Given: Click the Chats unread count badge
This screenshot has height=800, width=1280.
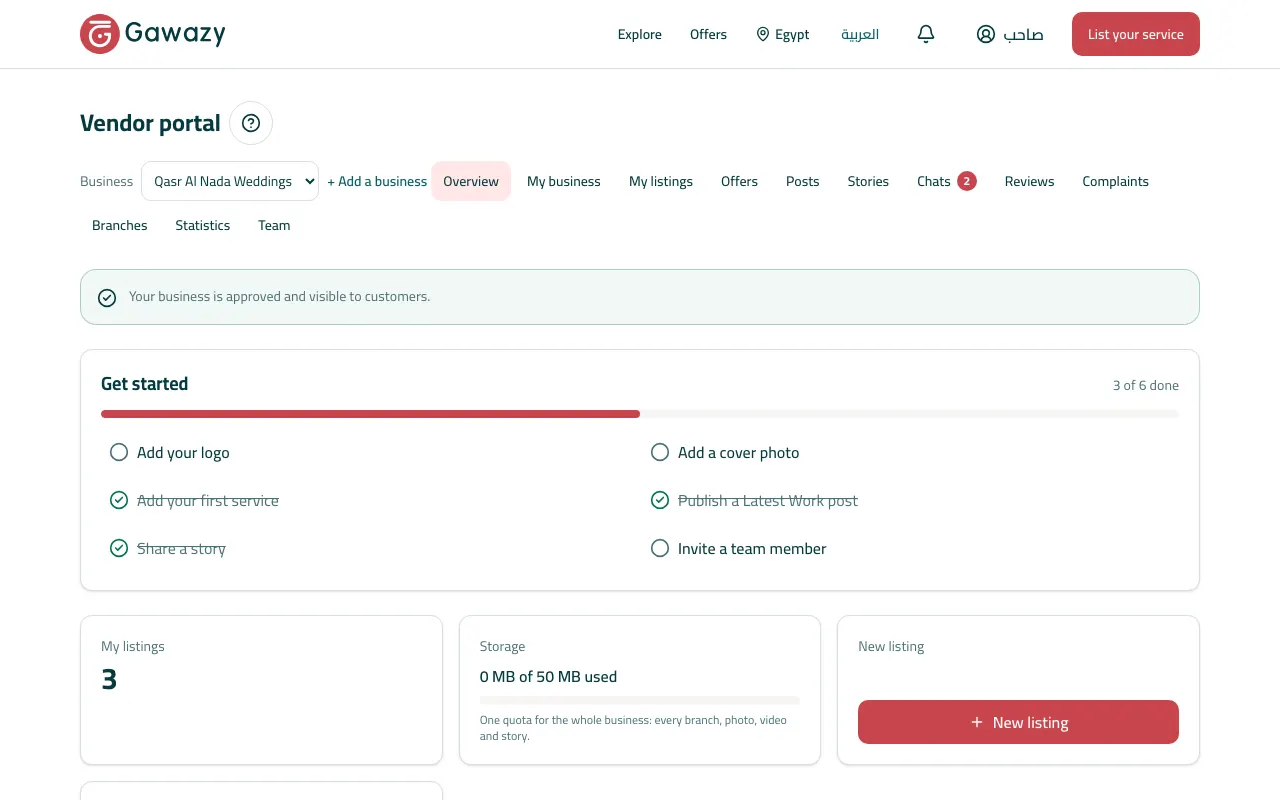Looking at the screenshot, I should coord(966,181).
